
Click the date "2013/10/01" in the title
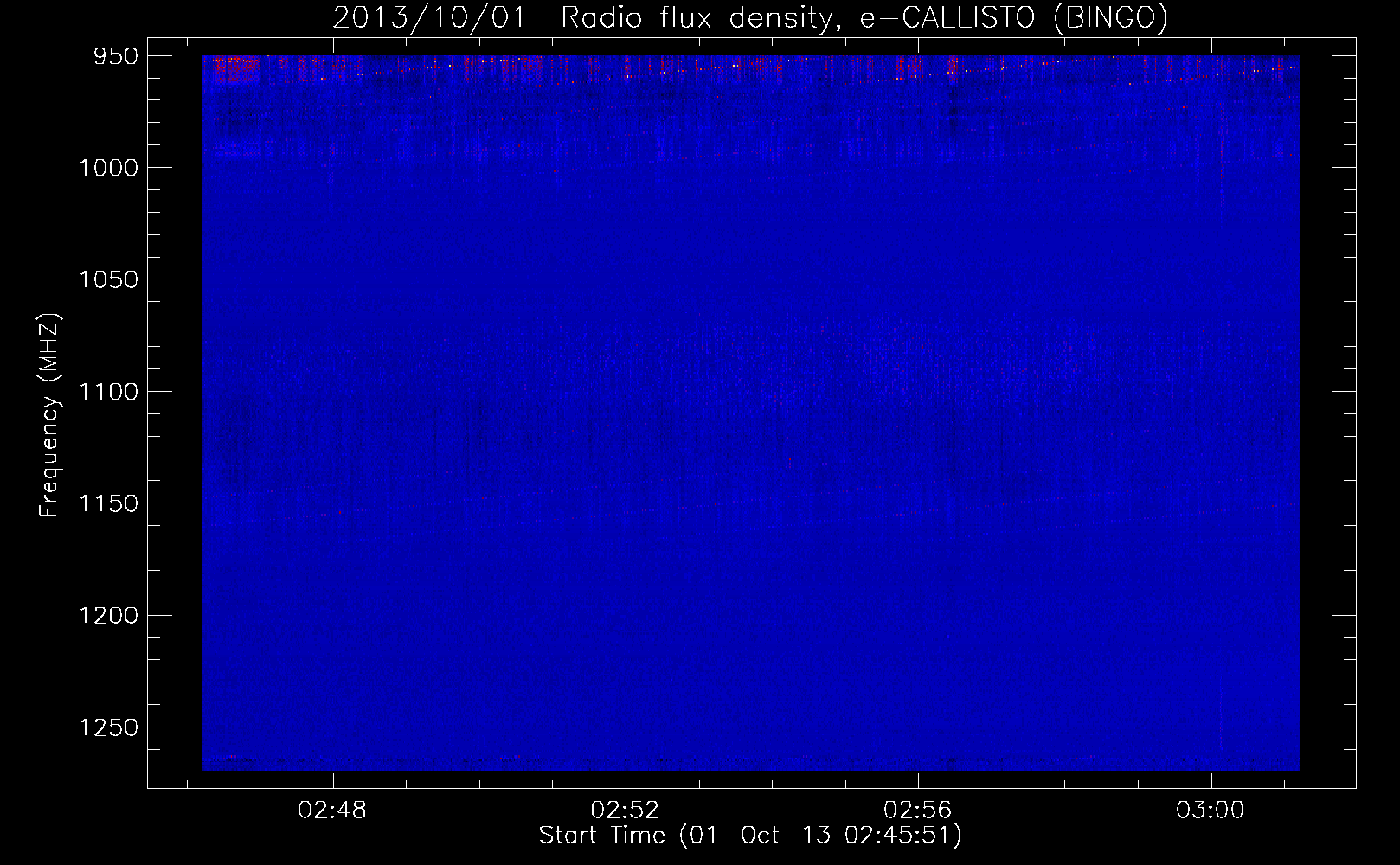[x=429, y=18]
